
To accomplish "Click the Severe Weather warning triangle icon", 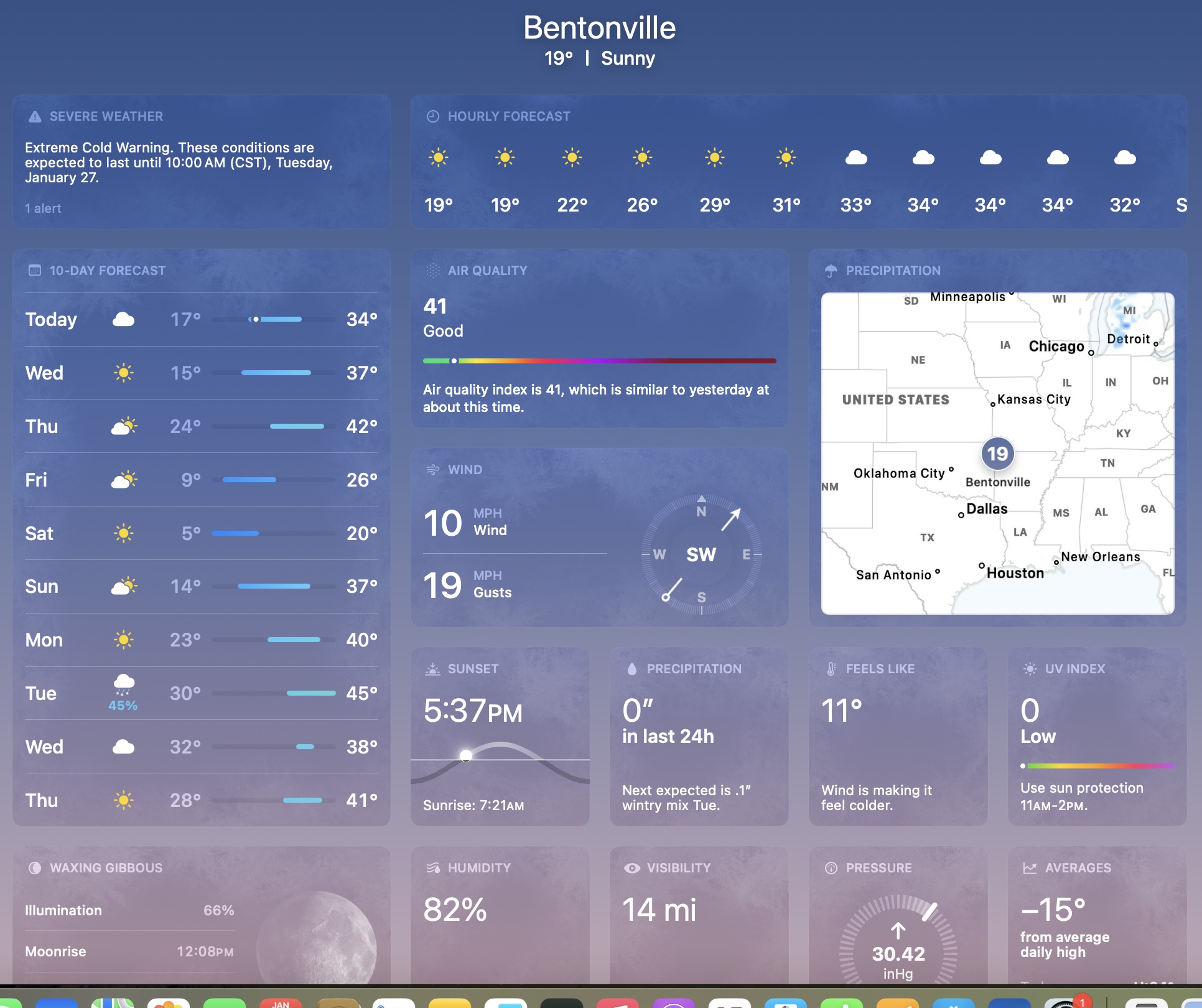I will point(35,116).
